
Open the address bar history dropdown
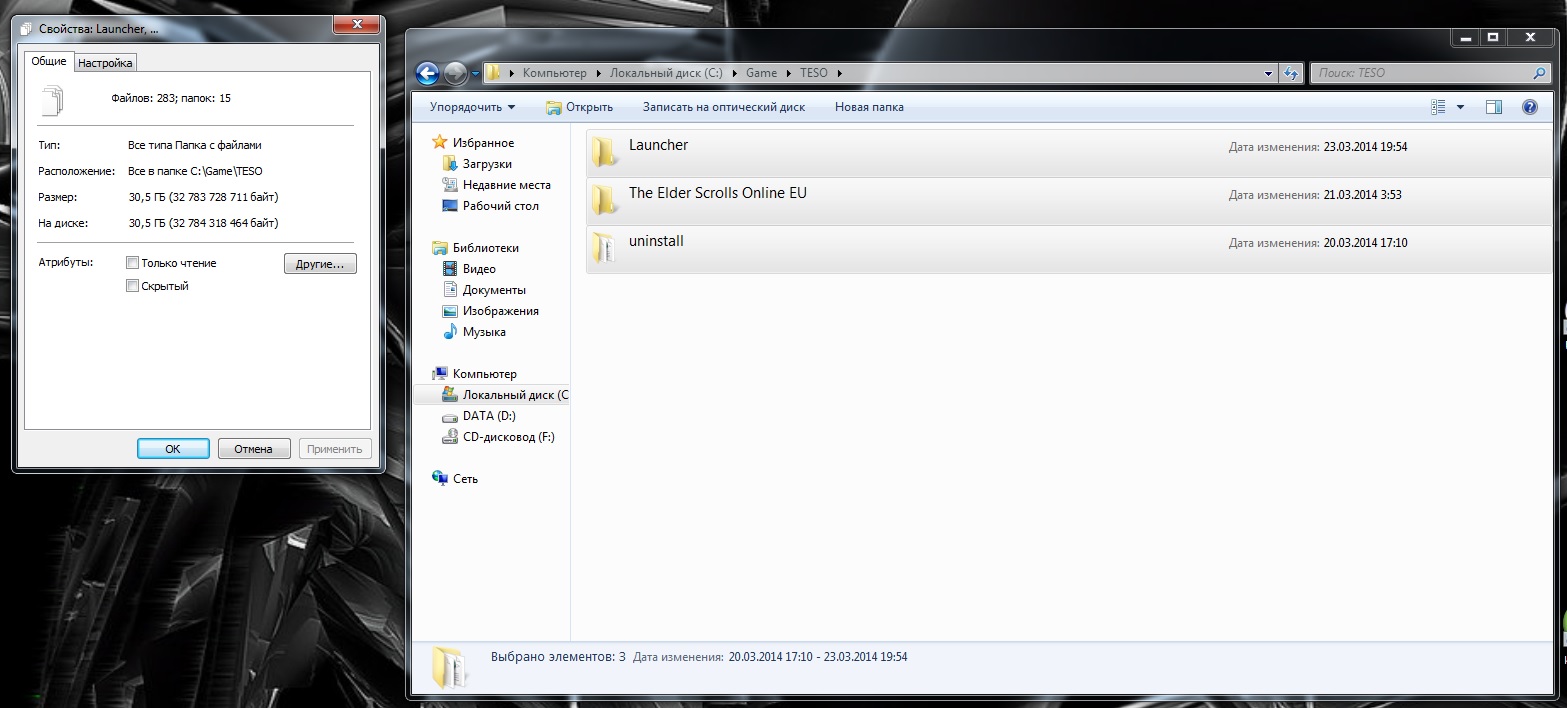point(1269,73)
